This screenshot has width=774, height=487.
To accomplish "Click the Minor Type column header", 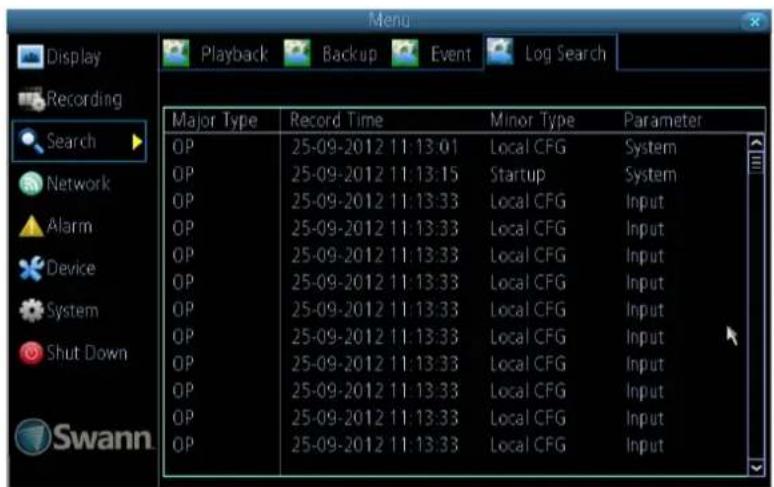I will 532,120.
